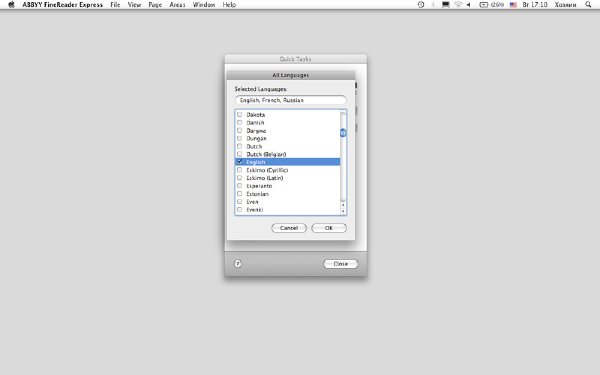Check the Dakota language checkbox
This screenshot has height=375, width=600.
(x=240, y=114)
